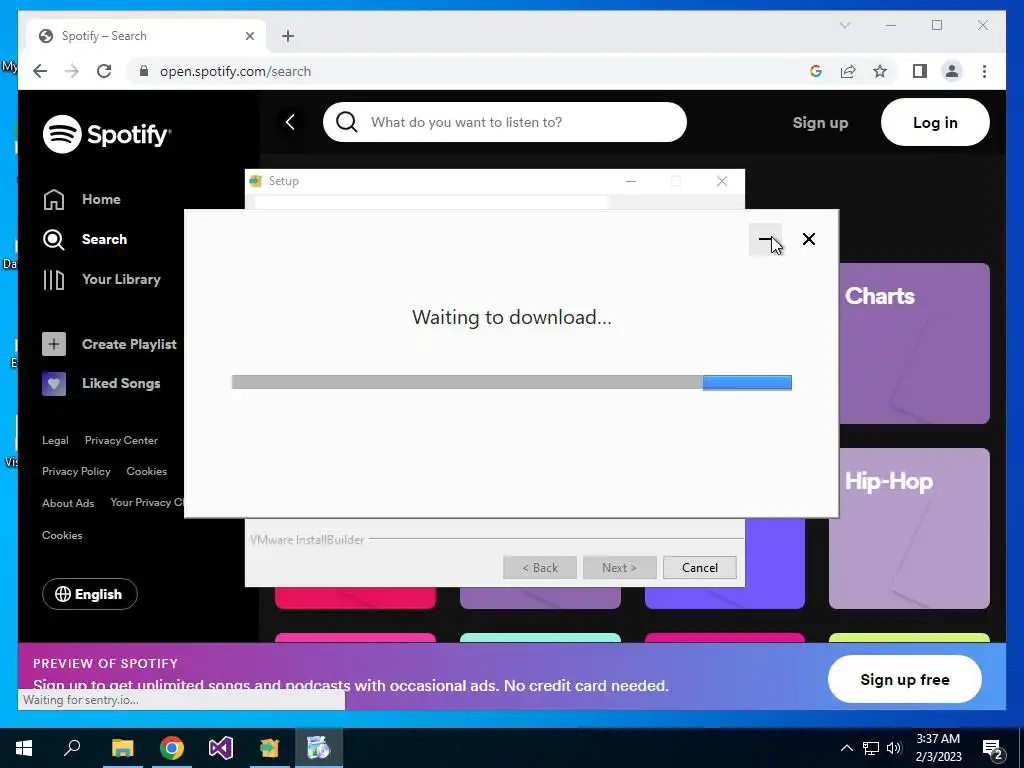This screenshot has height=768, width=1024.
Task: Close the Setup window
Action: (722, 181)
